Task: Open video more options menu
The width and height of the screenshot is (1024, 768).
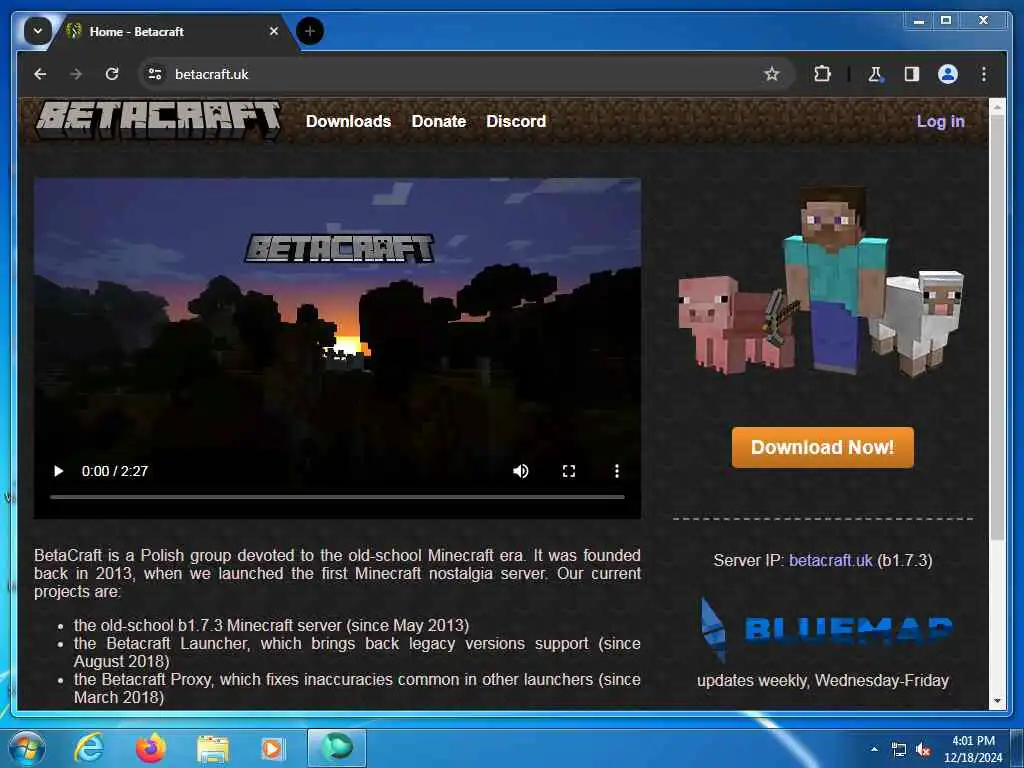Action: tap(616, 471)
